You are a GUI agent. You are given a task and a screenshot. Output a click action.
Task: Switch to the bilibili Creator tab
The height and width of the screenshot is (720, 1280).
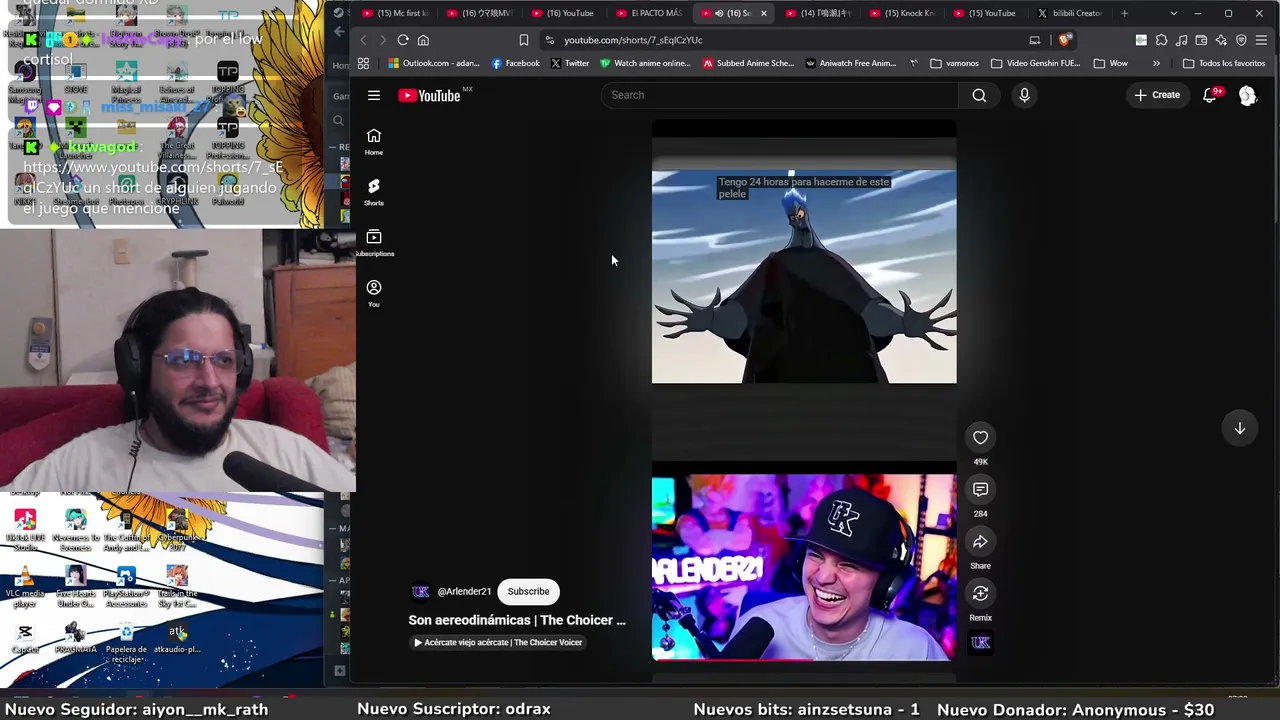click(x=1070, y=13)
